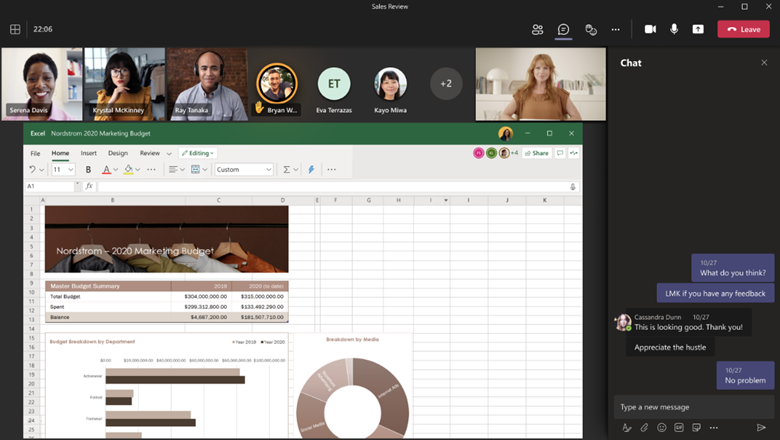Select the Excel column B header
Screen dimensions: 780x440
[112, 200]
